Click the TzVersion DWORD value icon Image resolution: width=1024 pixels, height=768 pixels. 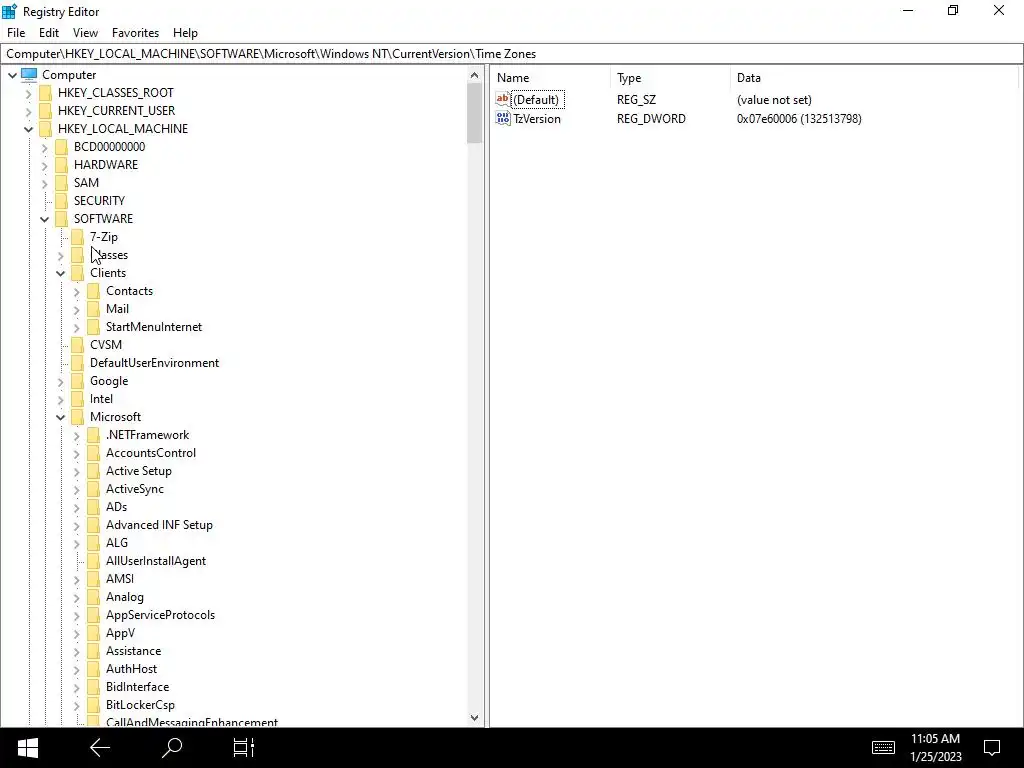pyautogui.click(x=503, y=118)
